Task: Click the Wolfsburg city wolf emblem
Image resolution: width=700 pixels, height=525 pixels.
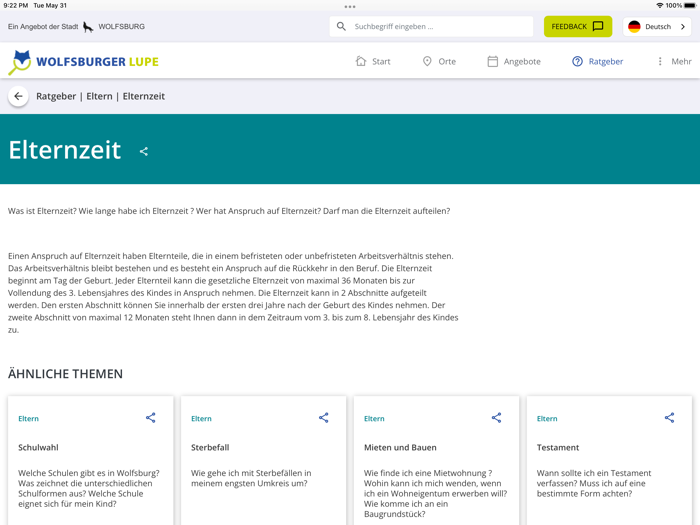Action: pos(88,27)
